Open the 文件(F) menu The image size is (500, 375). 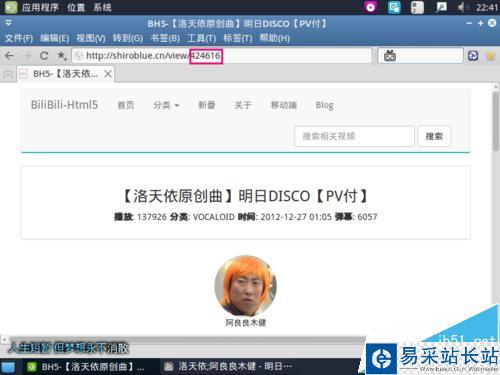point(19,38)
